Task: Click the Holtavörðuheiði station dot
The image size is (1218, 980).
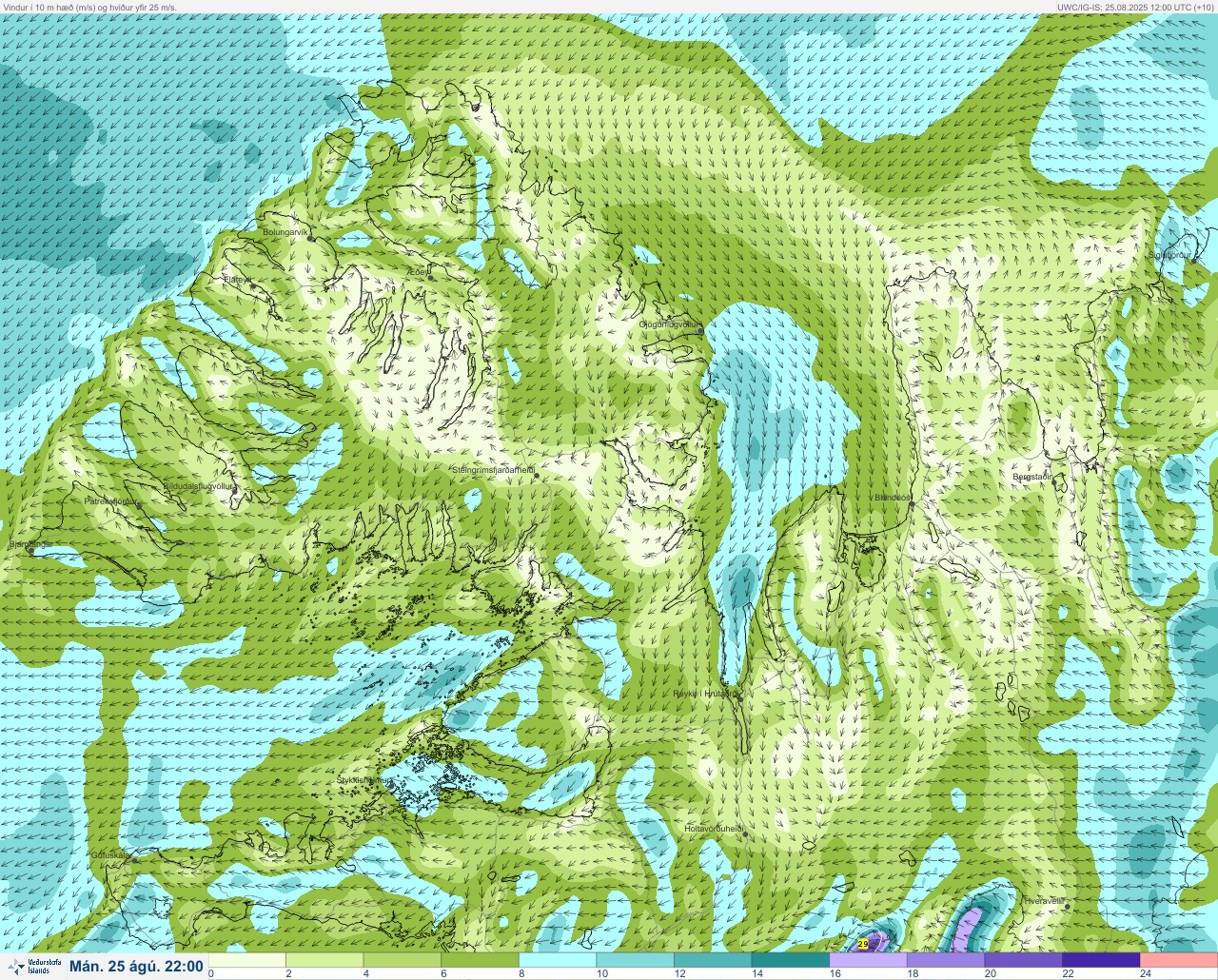Action: tap(745, 834)
